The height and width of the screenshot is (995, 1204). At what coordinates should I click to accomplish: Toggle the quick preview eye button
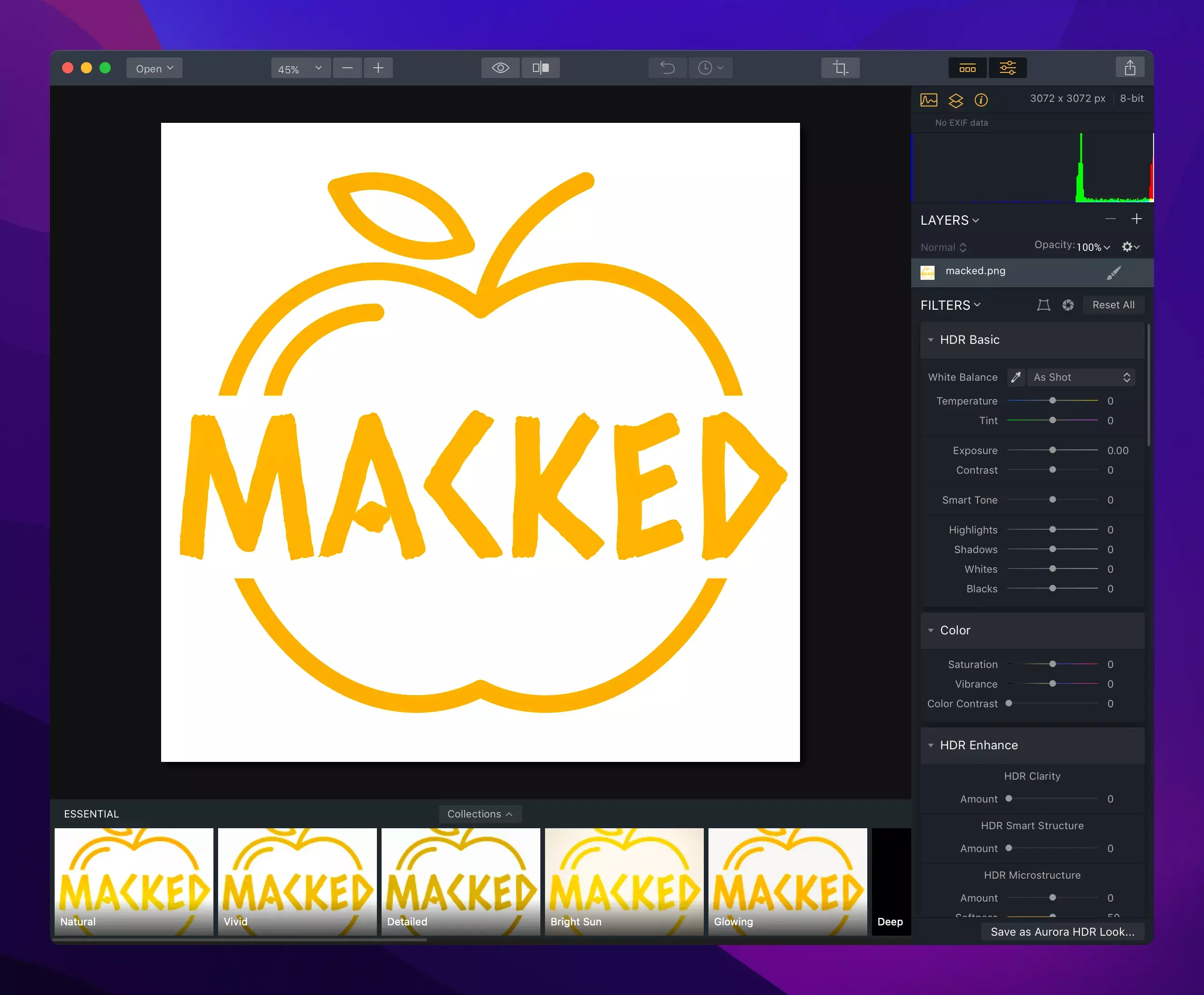tap(500, 68)
